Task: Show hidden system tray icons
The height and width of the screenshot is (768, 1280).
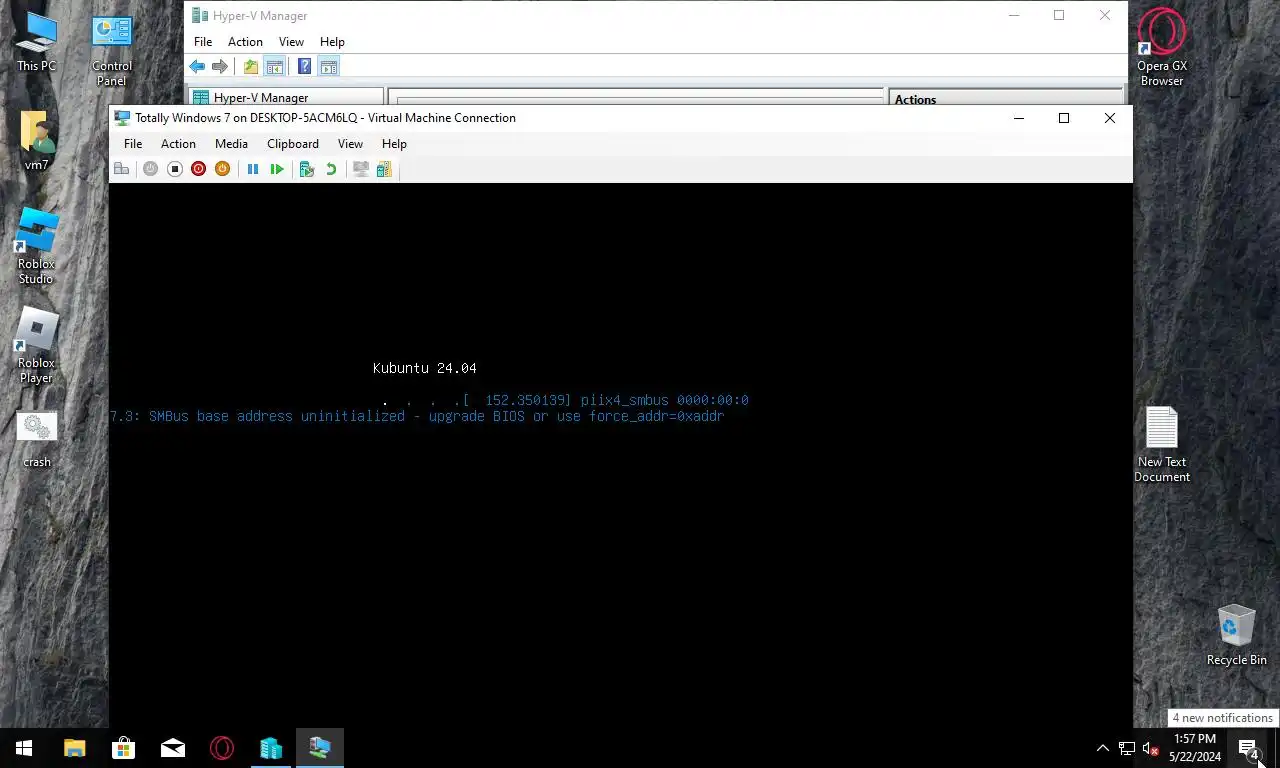Action: (x=1102, y=748)
